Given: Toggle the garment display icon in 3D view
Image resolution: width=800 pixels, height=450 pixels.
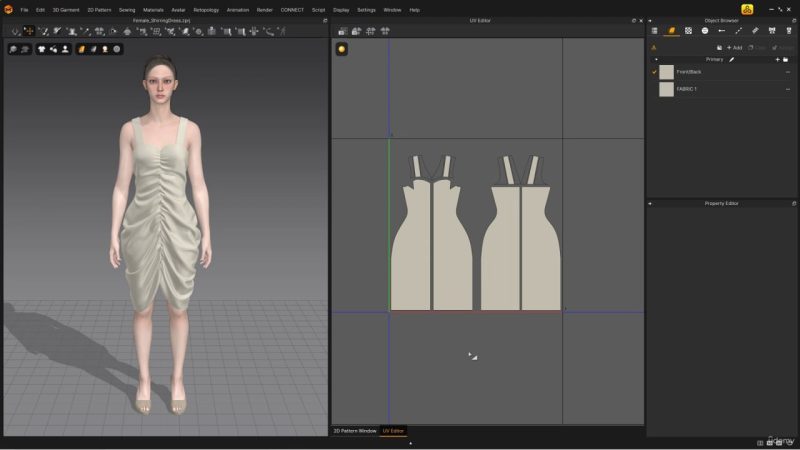Looking at the screenshot, I should (42, 48).
